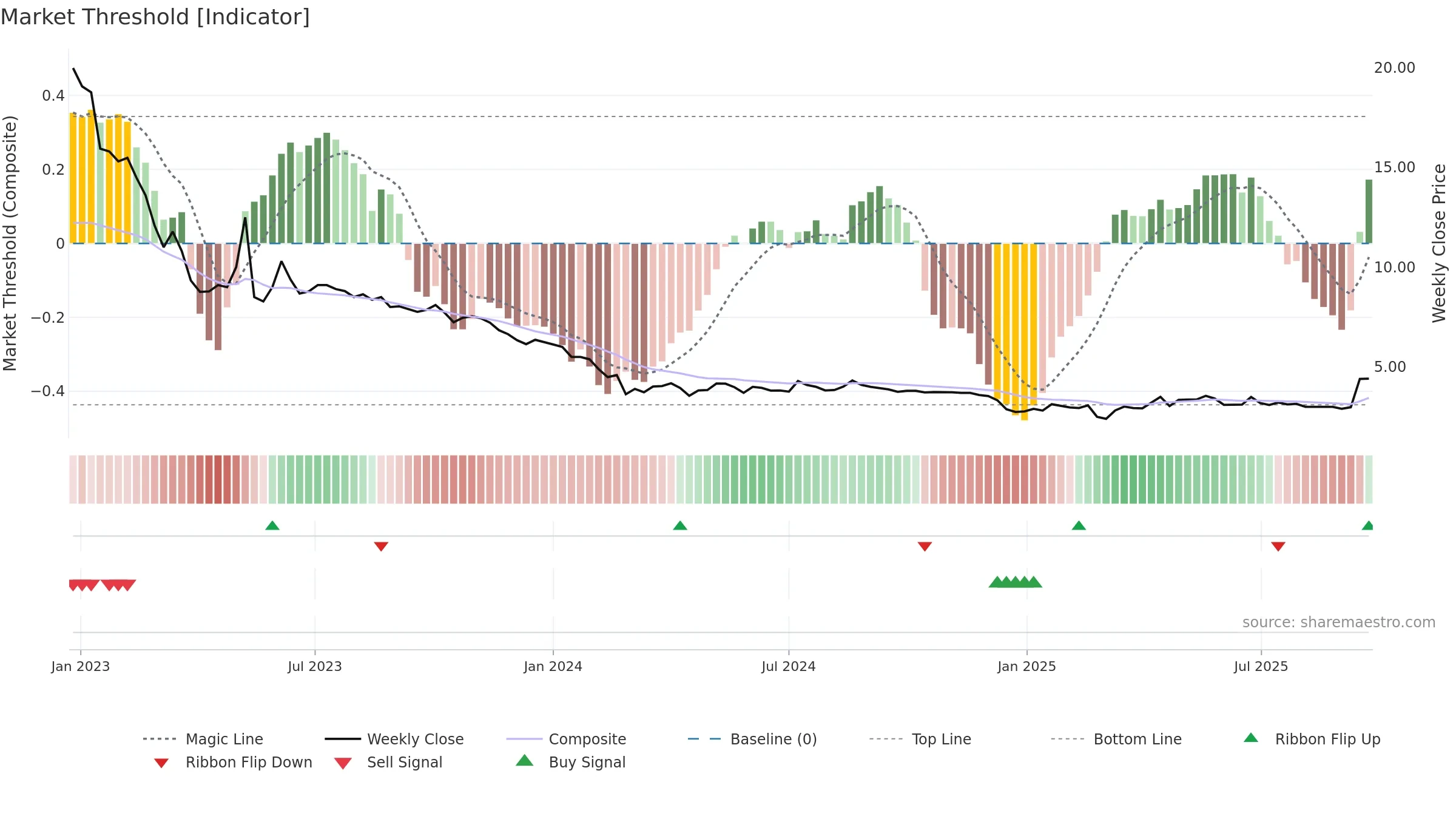Click the Weekly Close Price axis title
Image resolution: width=1456 pixels, height=819 pixels.
pyautogui.click(x=1439, y=243)
